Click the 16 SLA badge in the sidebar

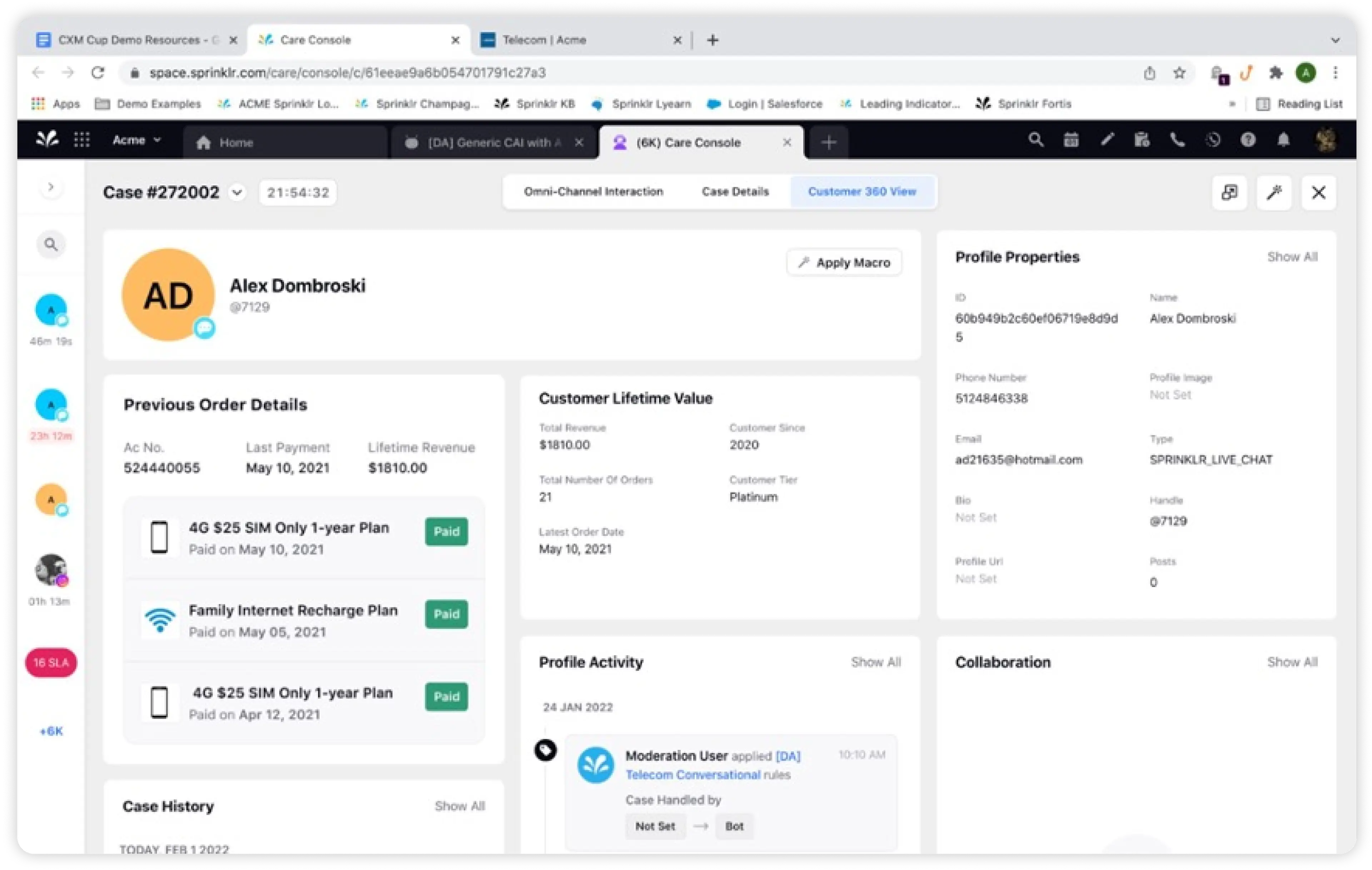pos(51,662)
